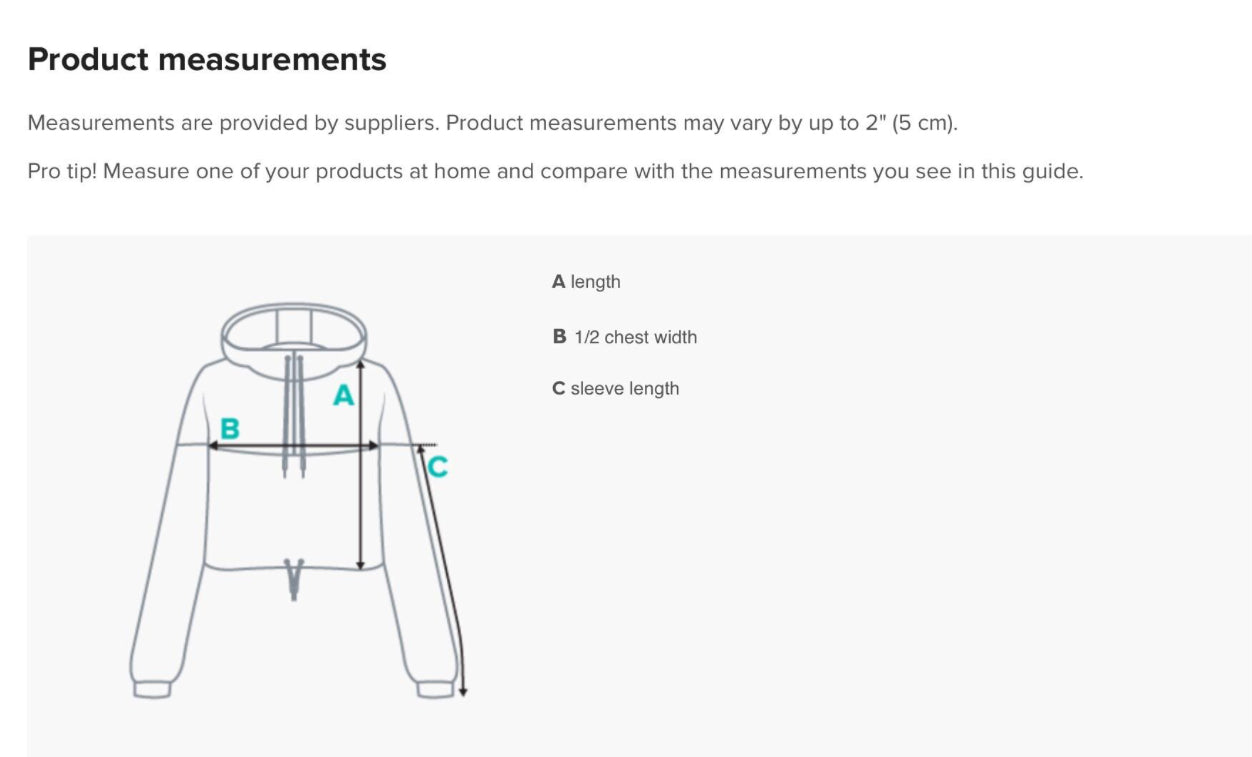Click the teal letter A on the diagram
Image resolution: width=1252 pixels, height=757 pixels.
pyautogui.click(x=343, y=396)
